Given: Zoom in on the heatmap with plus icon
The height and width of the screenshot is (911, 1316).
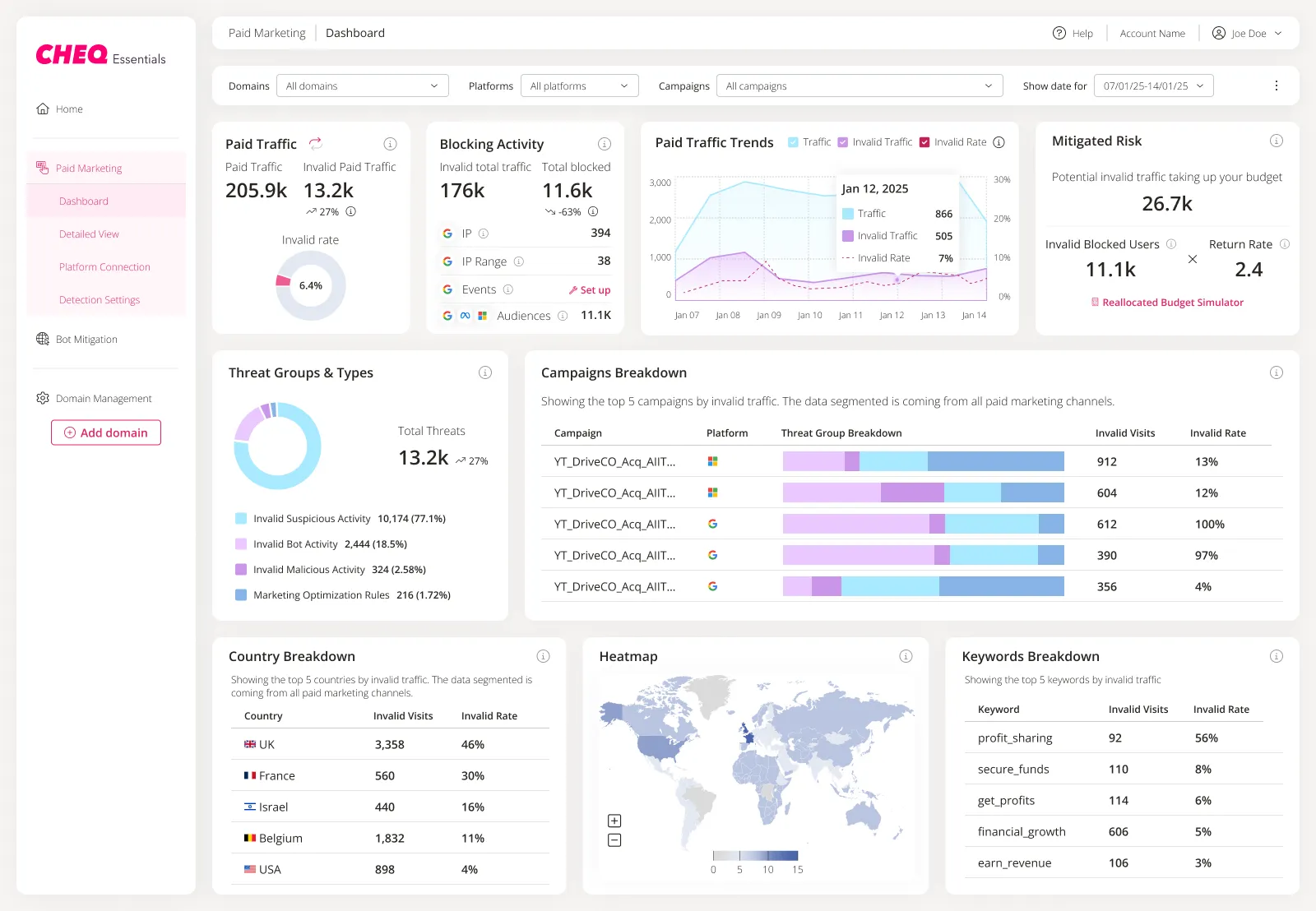Looking at the screenshot, I should coord(614,821).
